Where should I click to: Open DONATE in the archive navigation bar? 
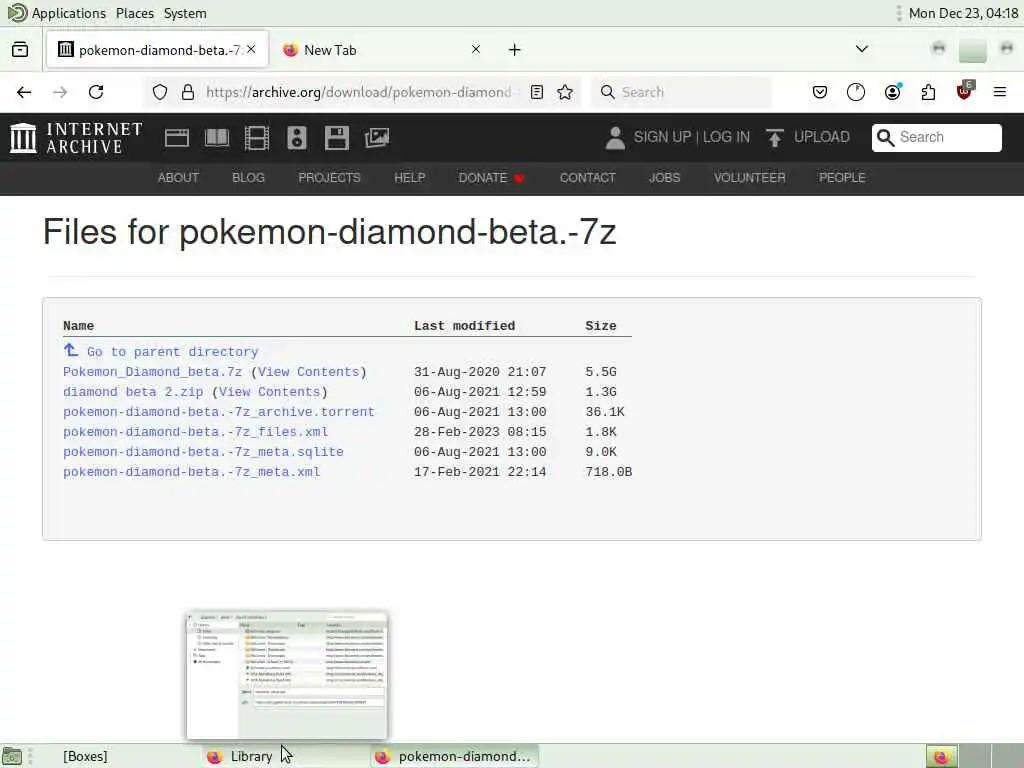[491, 178]
